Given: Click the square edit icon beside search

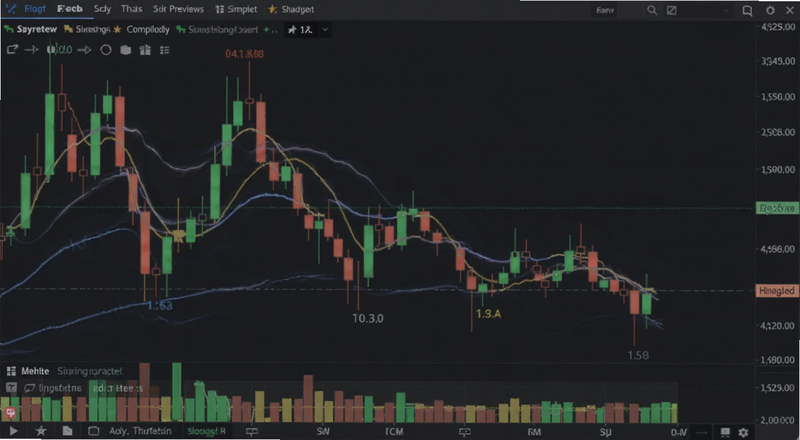Looking at the screenshot, I should (672, 10).
